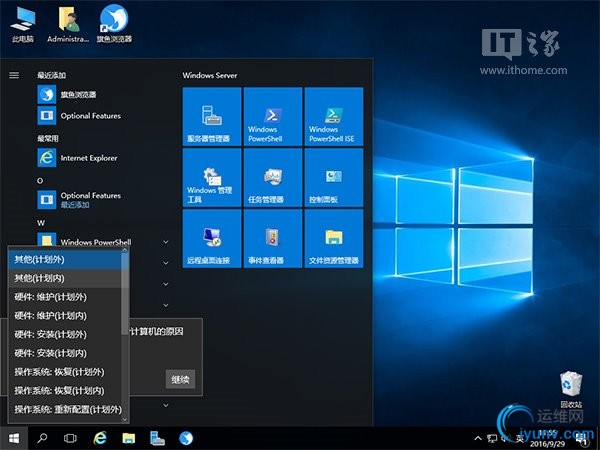Screen dimensions: 600x450
Task: Open the 服务器管理器 tile
Action: (212, 116)
